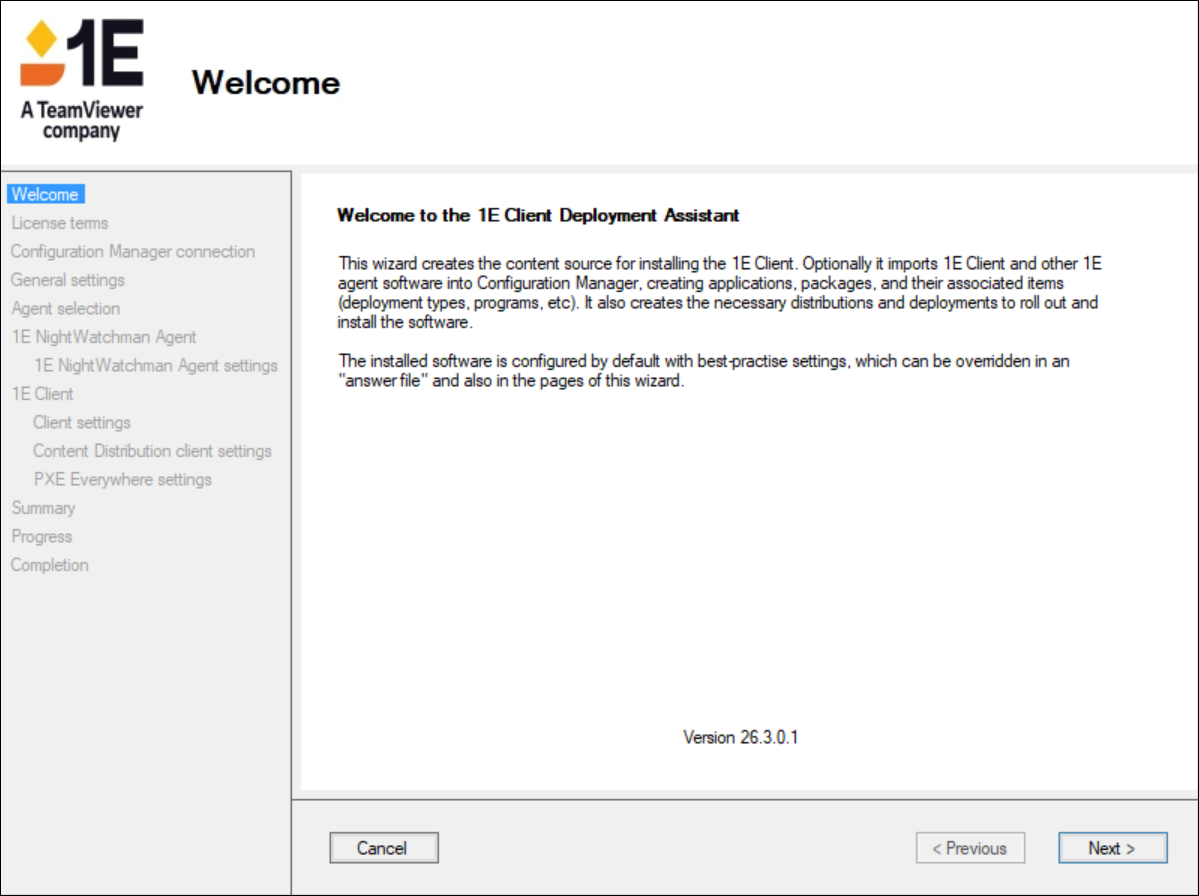Select Completion step in sidebar
The image size is (1199, 896).
pos(50,565)
